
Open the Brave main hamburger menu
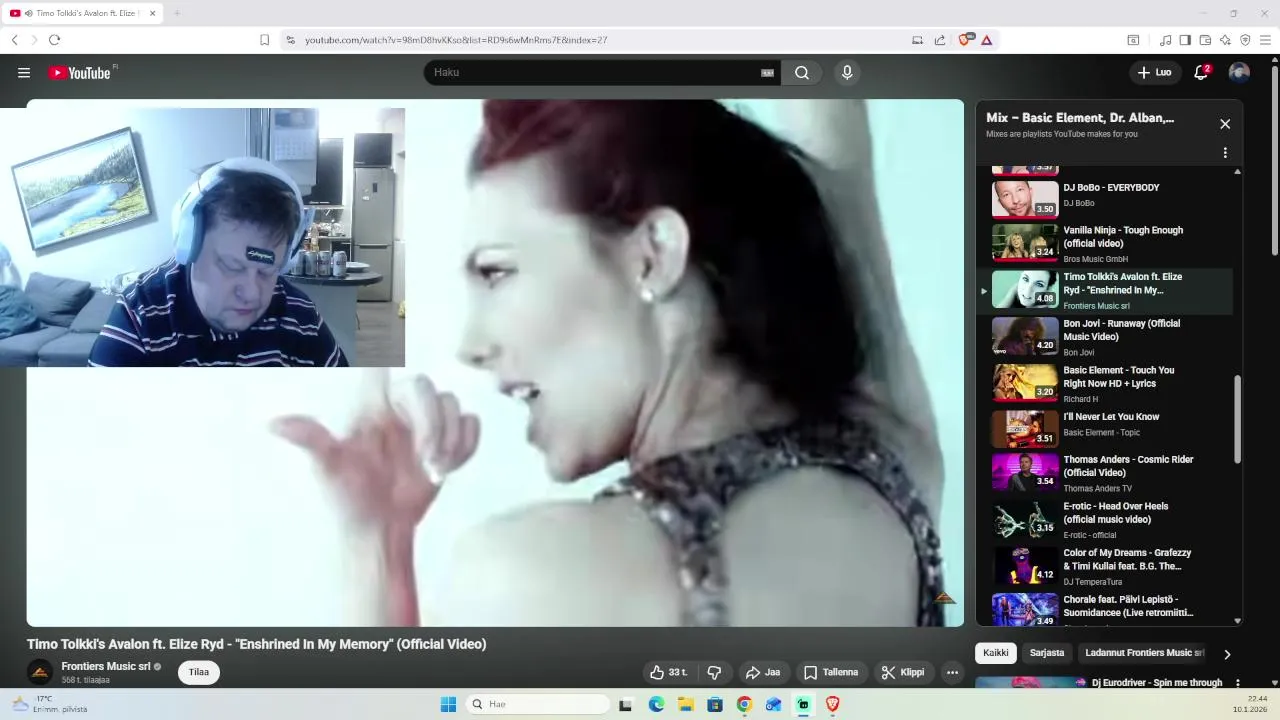1265,40
